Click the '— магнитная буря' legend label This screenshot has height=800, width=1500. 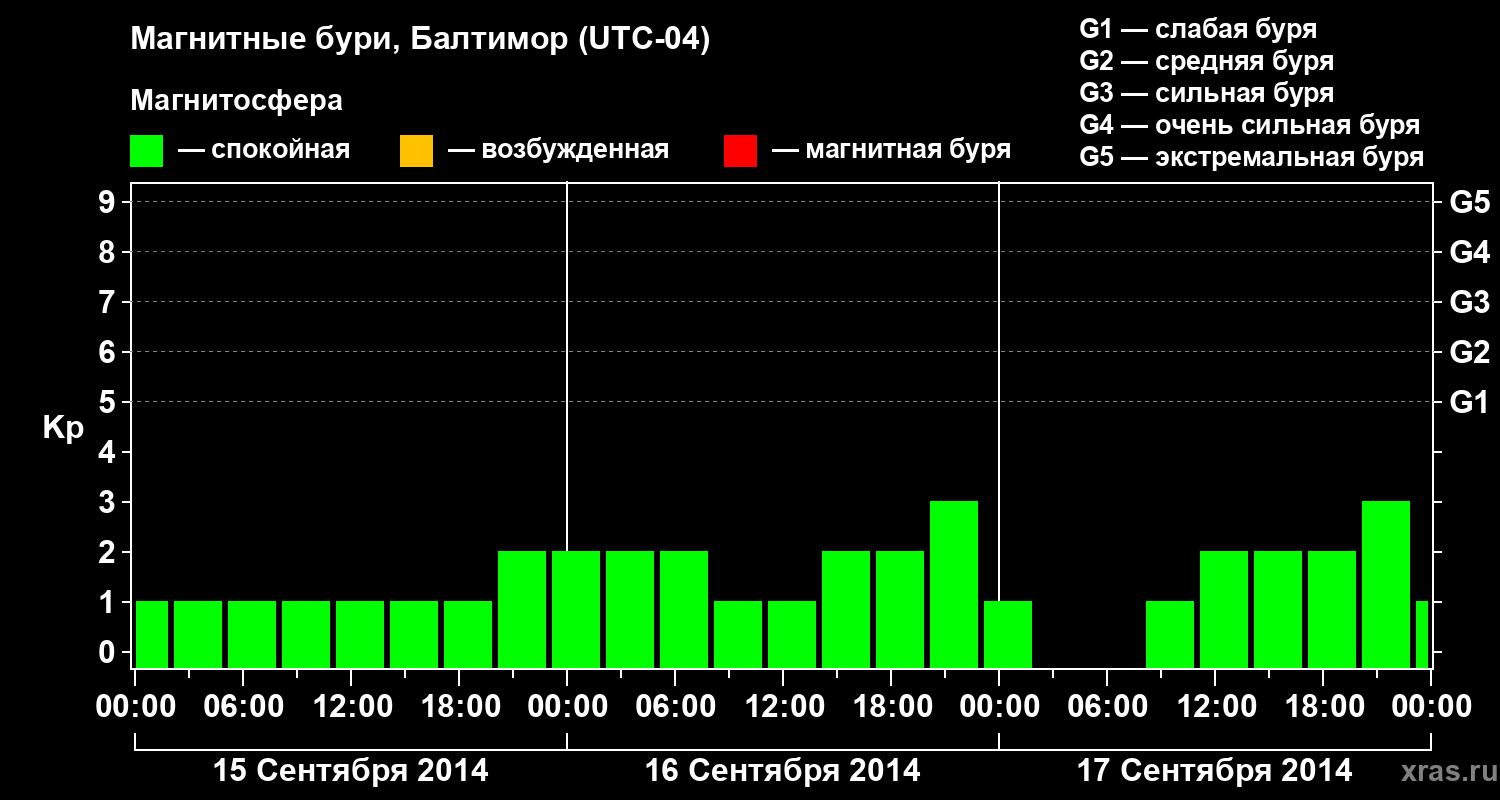pyautogui.click(x=891, y=150)
